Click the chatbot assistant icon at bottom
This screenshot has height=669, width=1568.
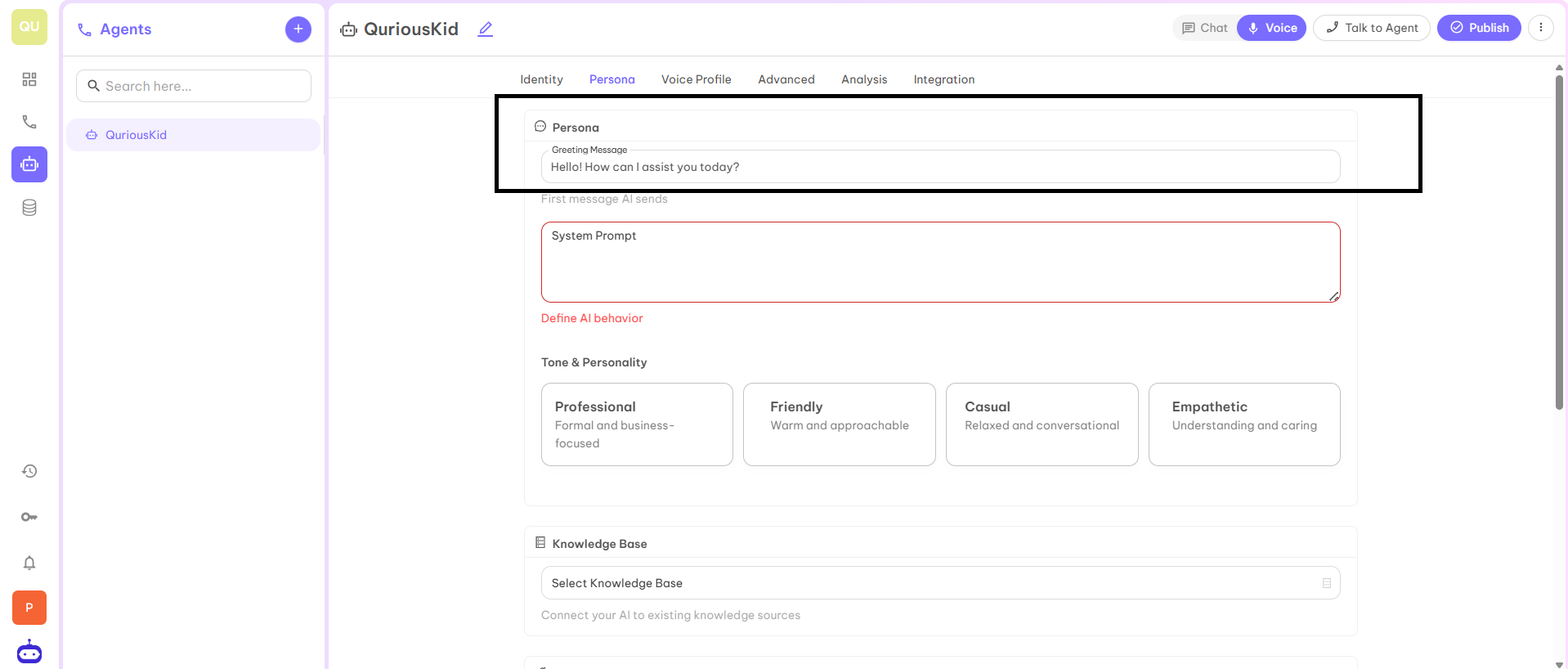tap(29, 652)
